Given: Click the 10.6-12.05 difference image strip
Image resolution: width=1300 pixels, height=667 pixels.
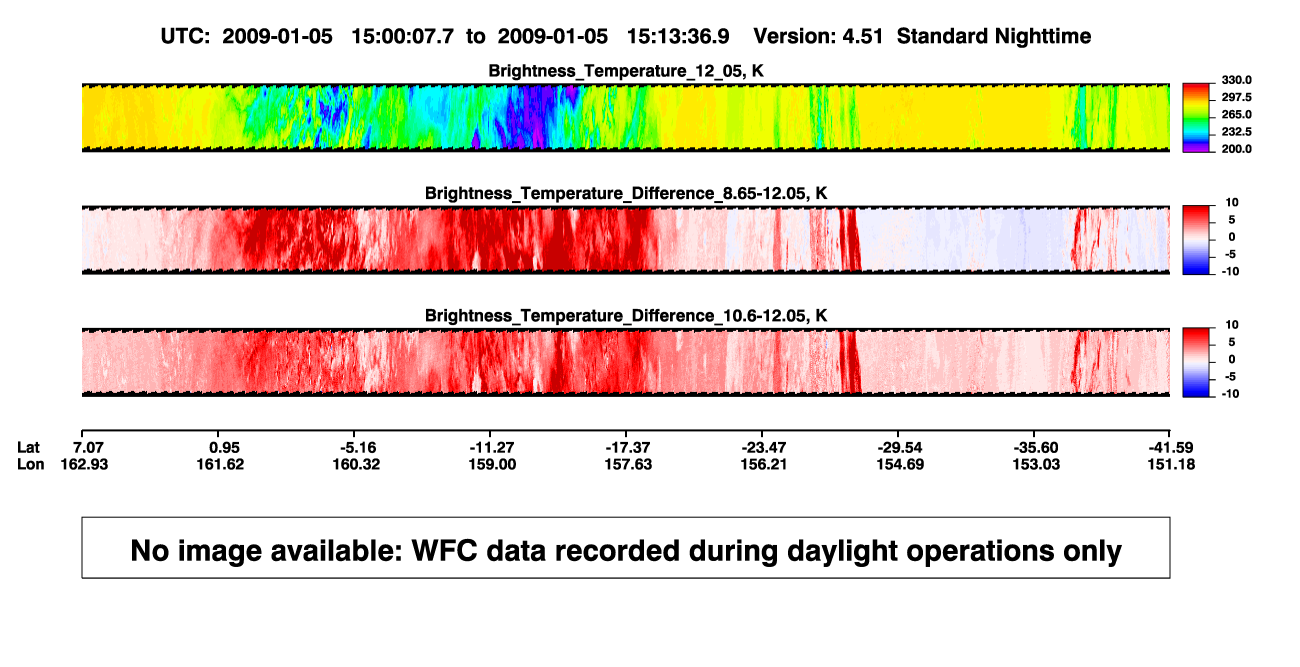Looking at the screenshot, I should [625, 362].
